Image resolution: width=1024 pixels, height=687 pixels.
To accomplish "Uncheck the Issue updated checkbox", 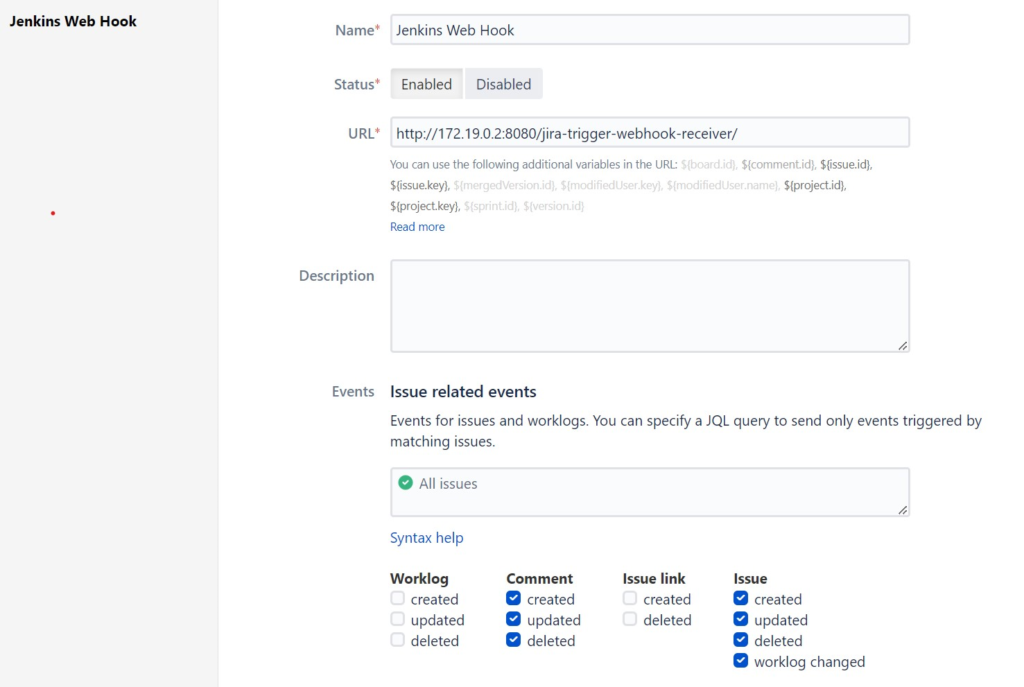I will coord(741,620).
